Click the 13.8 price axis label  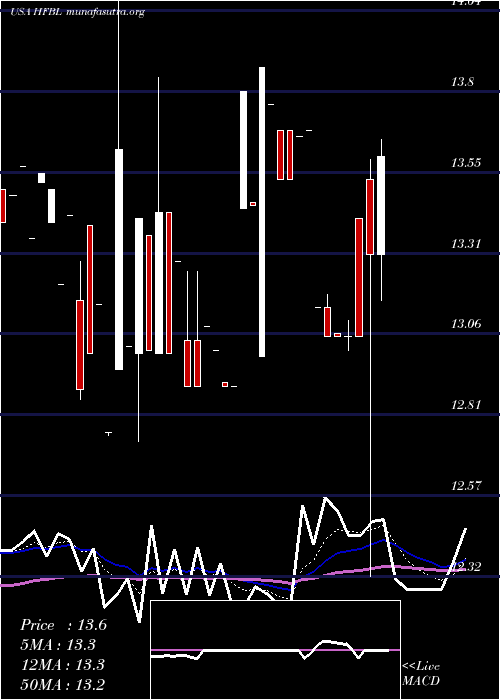pos(462,82)
